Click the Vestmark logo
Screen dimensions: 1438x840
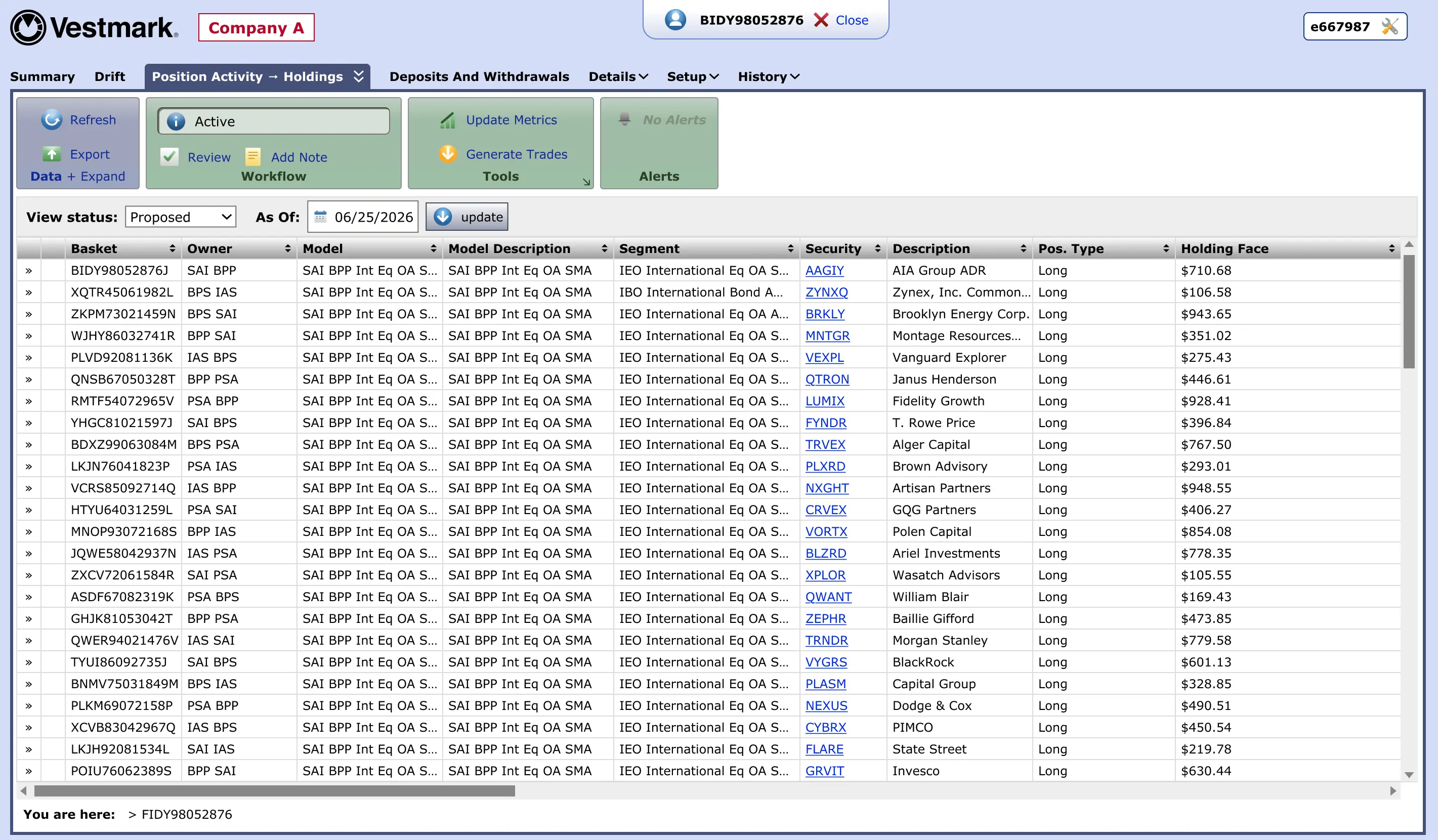94,27
